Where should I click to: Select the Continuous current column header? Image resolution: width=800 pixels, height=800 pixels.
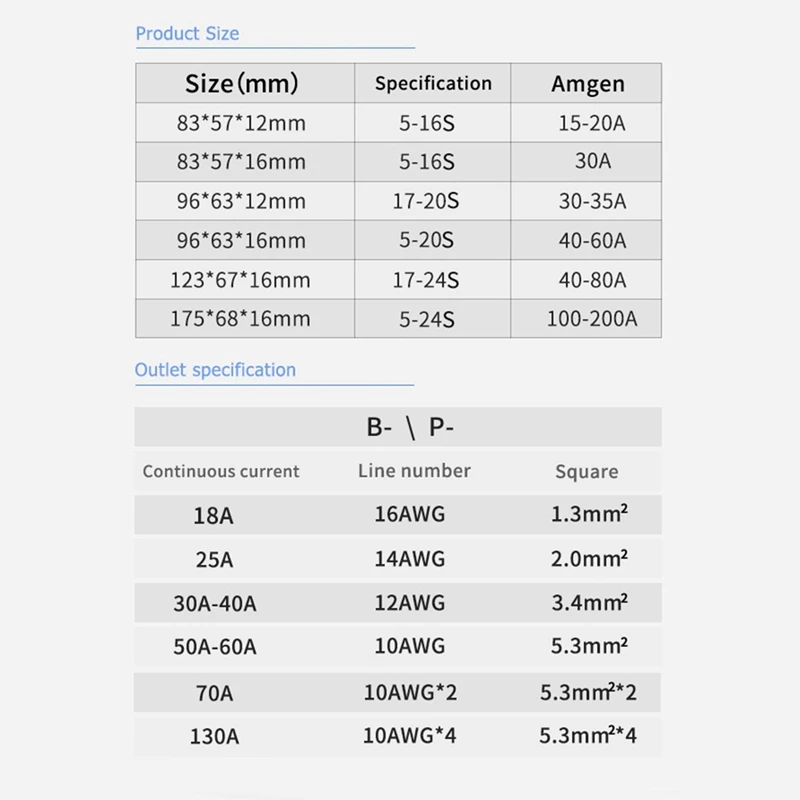tap(221, 471)
